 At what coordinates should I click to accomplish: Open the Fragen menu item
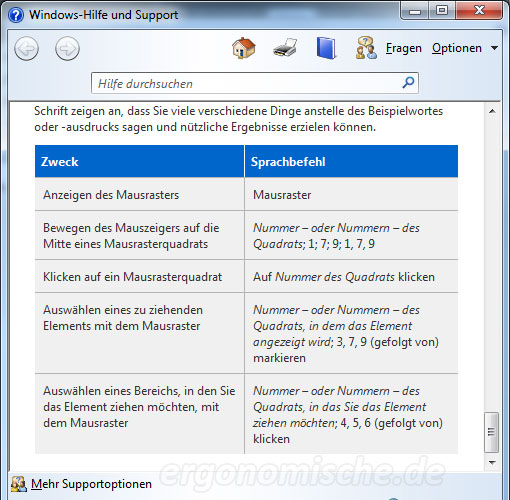(404, 48)
